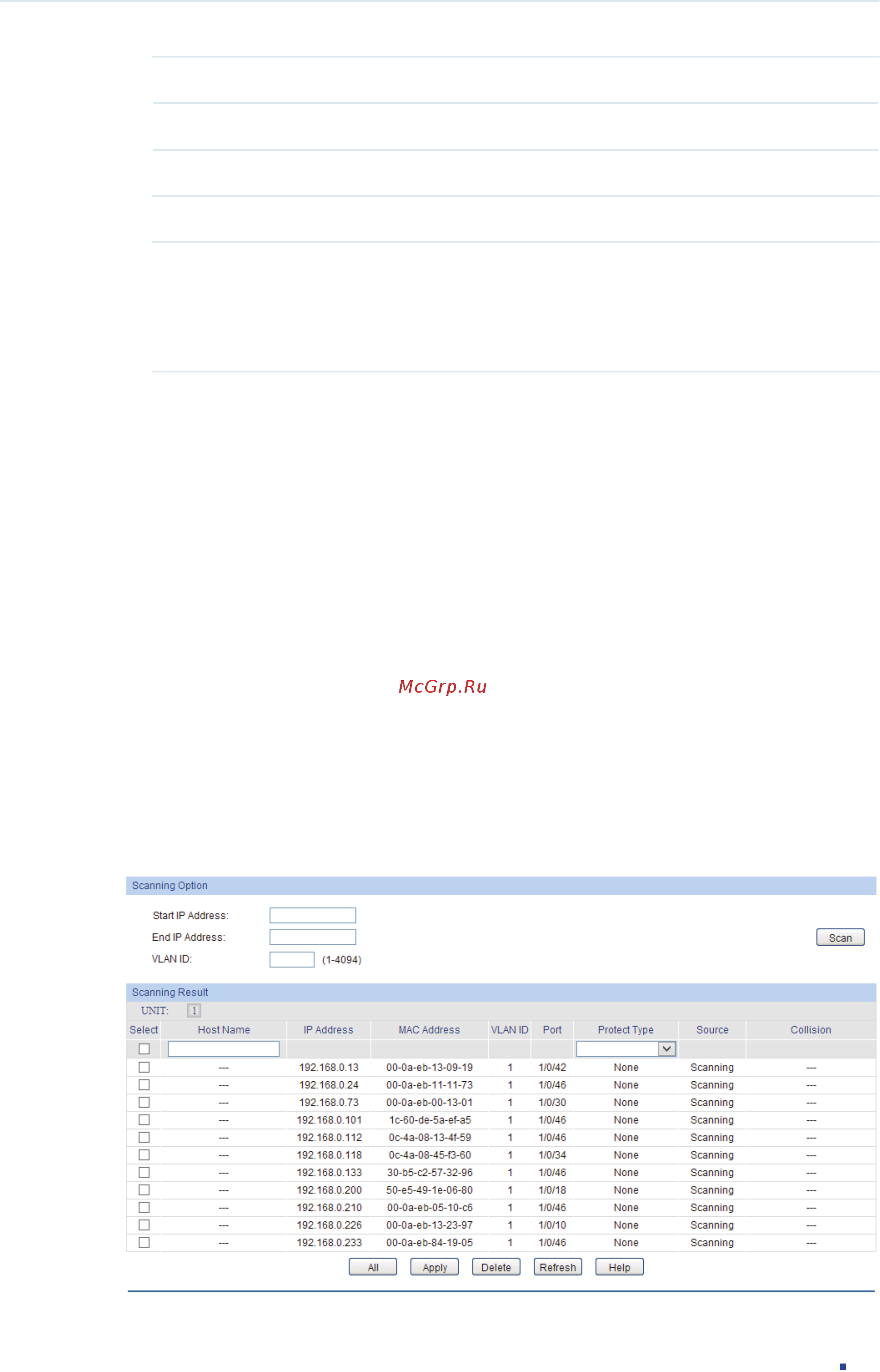
Task: Check the row for 192.168.0.133
Action: [x=144, y=1173]
